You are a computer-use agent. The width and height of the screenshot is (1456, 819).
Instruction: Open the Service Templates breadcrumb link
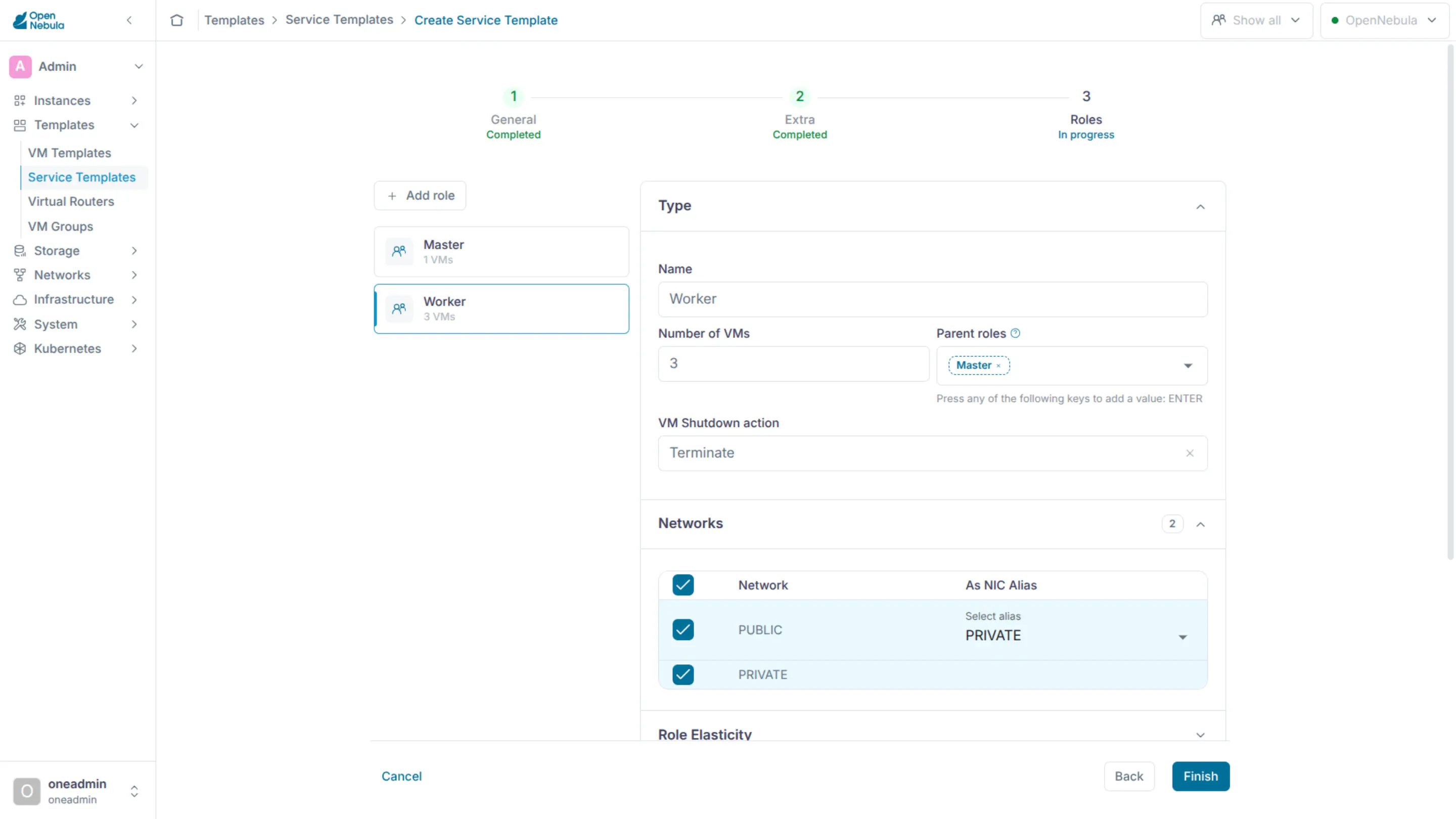coord(339,20)
